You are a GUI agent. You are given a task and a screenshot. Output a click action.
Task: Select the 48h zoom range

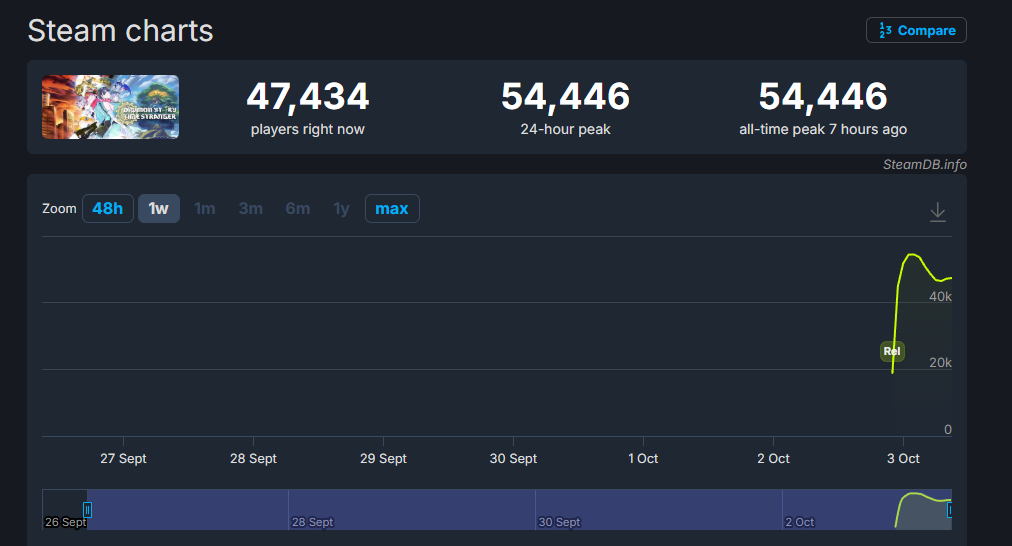107,208
